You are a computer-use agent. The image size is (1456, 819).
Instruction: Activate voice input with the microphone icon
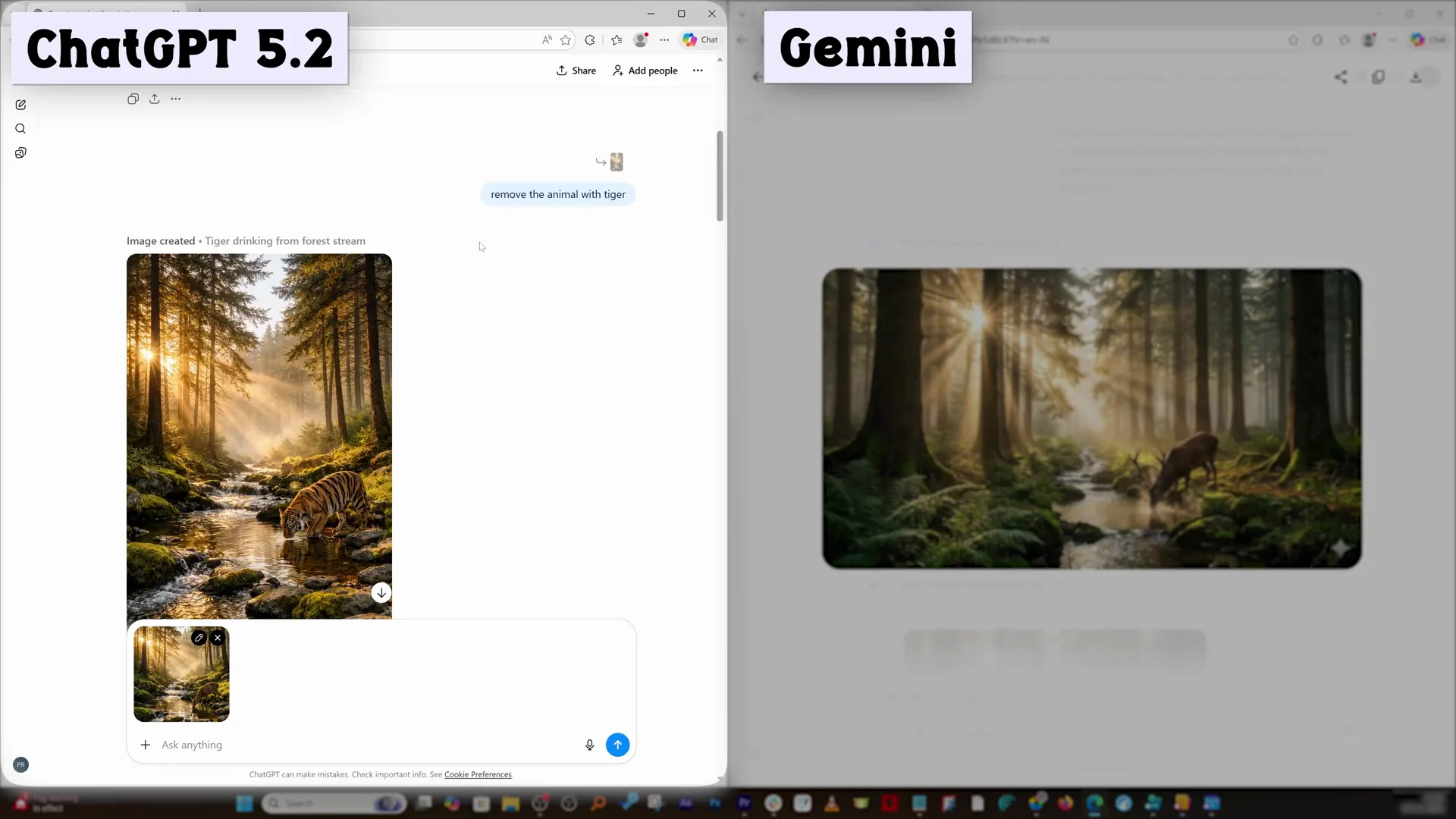click(590, 745)
